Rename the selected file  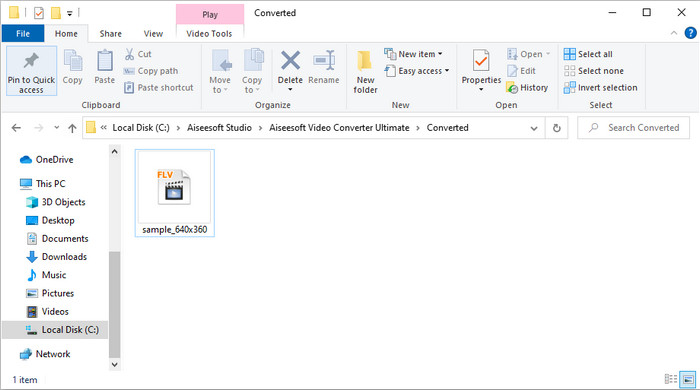(x=324, y=67)
